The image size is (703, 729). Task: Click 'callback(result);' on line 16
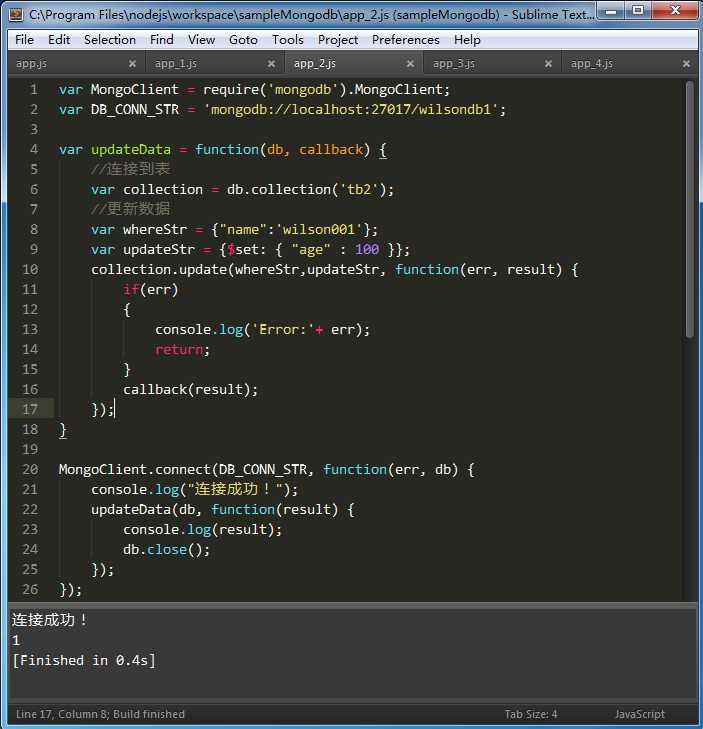[190, 389]
